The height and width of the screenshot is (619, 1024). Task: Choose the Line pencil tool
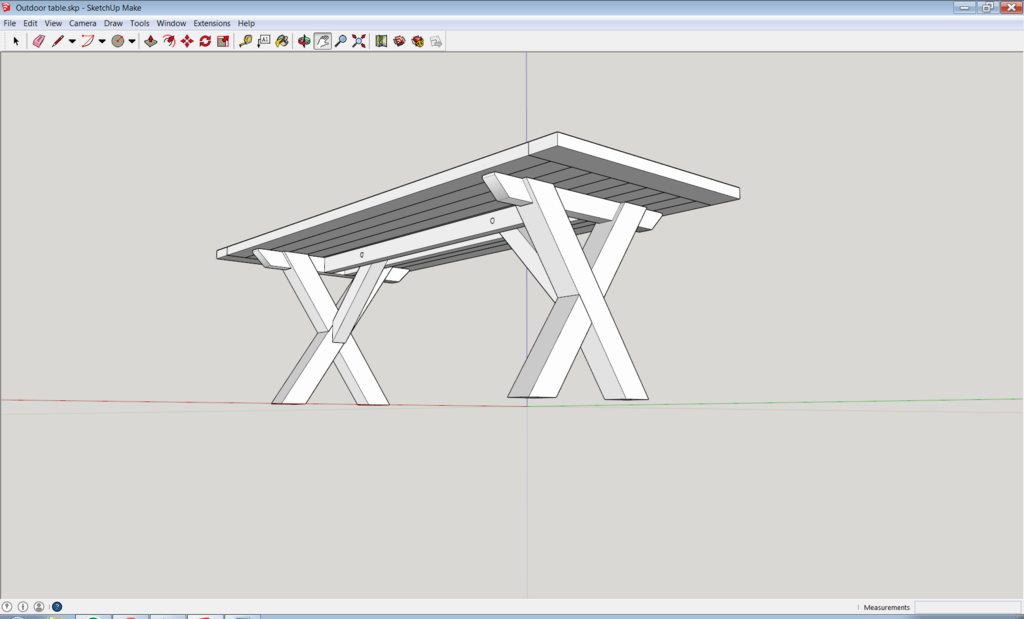[57, 41]
